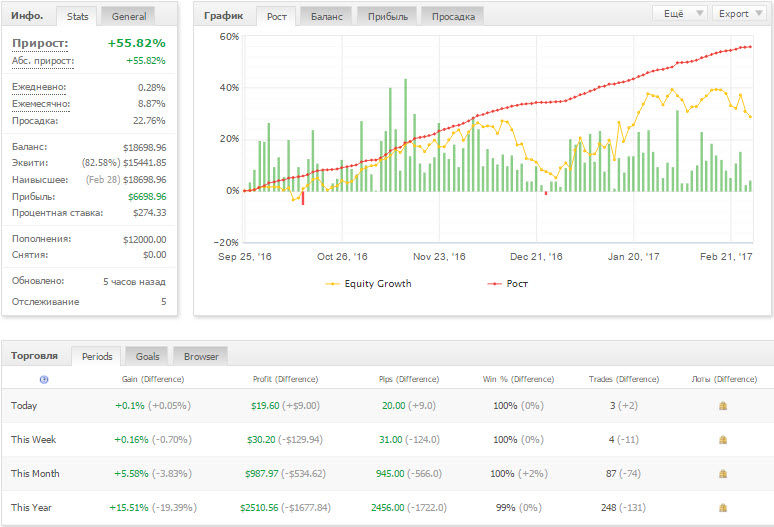774x527 pixels.
Task: Show the Просадка chart tab
Action: pos(453,16)
